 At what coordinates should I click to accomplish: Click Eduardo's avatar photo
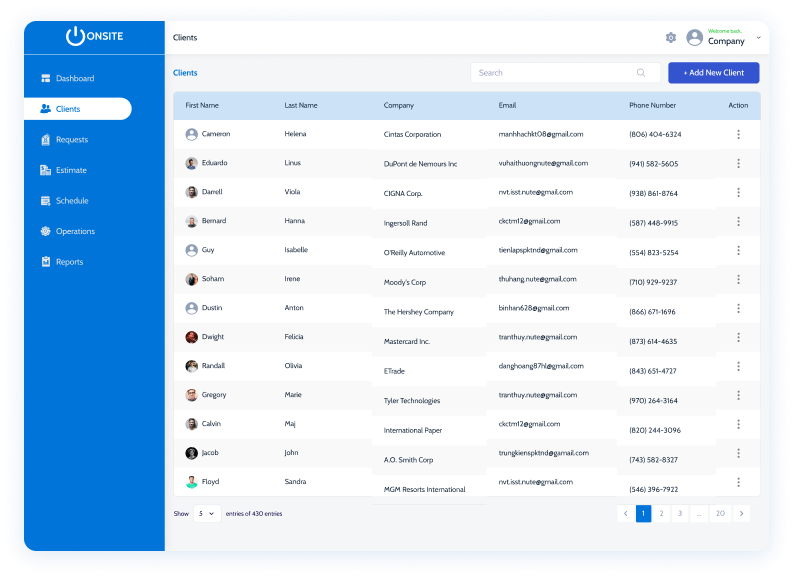(191, 163)
